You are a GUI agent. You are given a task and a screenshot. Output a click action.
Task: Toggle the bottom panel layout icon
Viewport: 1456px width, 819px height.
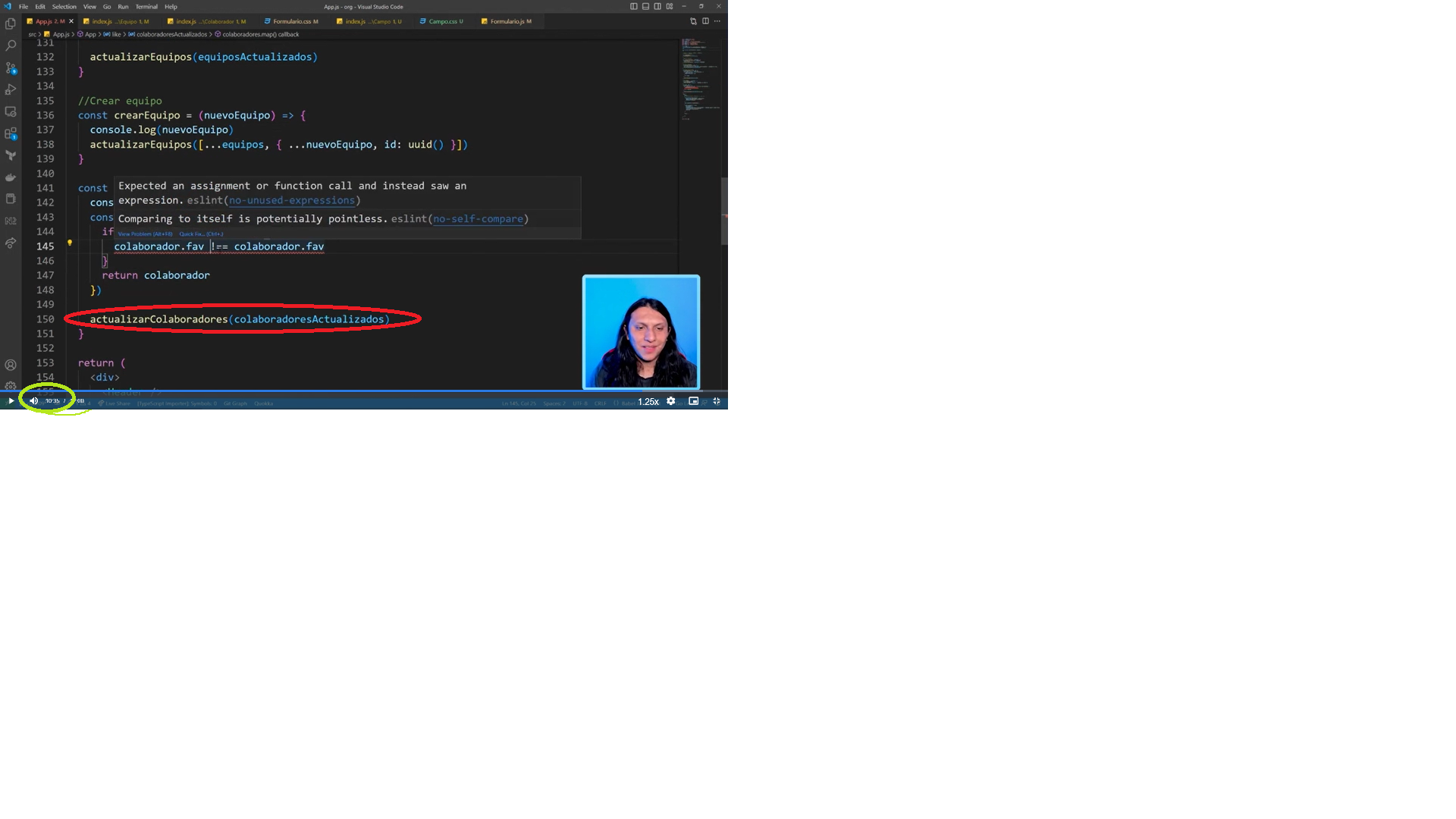pos(645,6)
